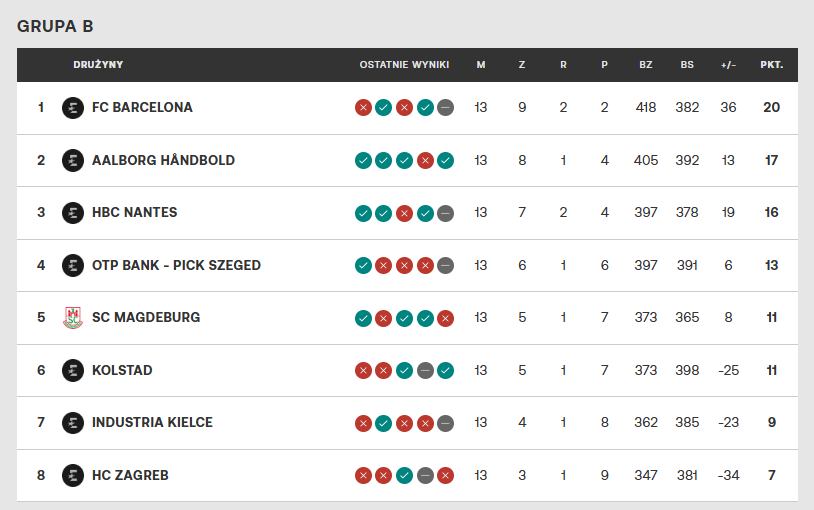Open the Industria Kielce team link

152,423
